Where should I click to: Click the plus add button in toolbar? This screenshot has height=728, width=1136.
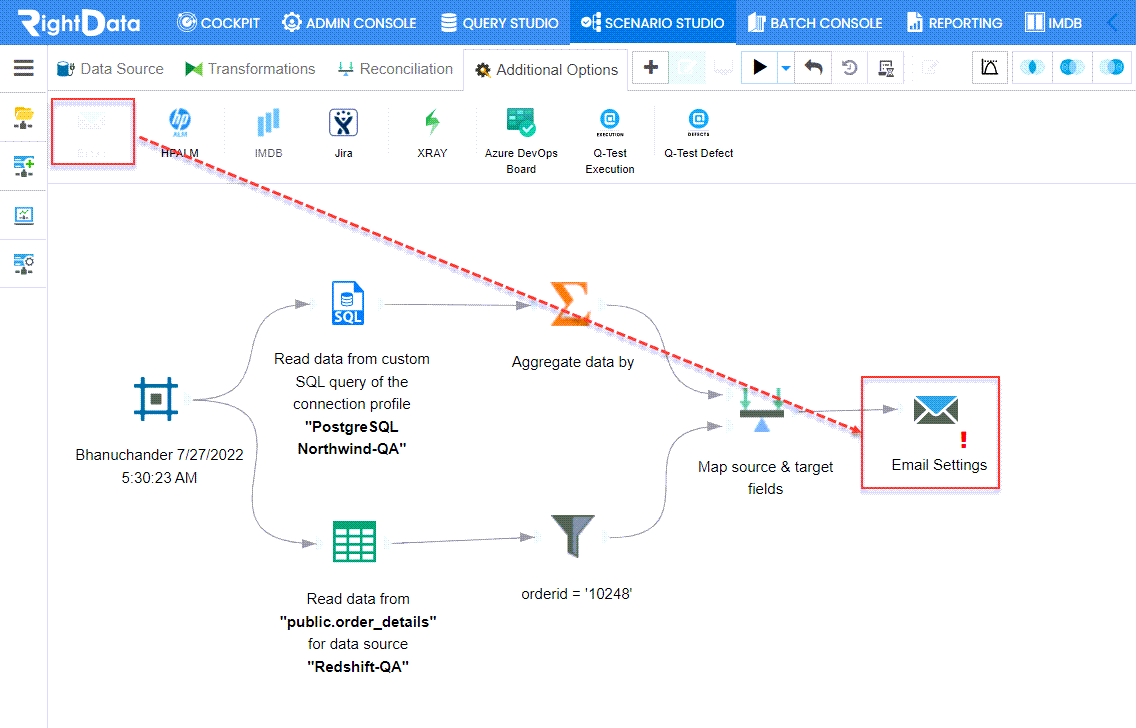pyautogui.click(x=651, y=67)
